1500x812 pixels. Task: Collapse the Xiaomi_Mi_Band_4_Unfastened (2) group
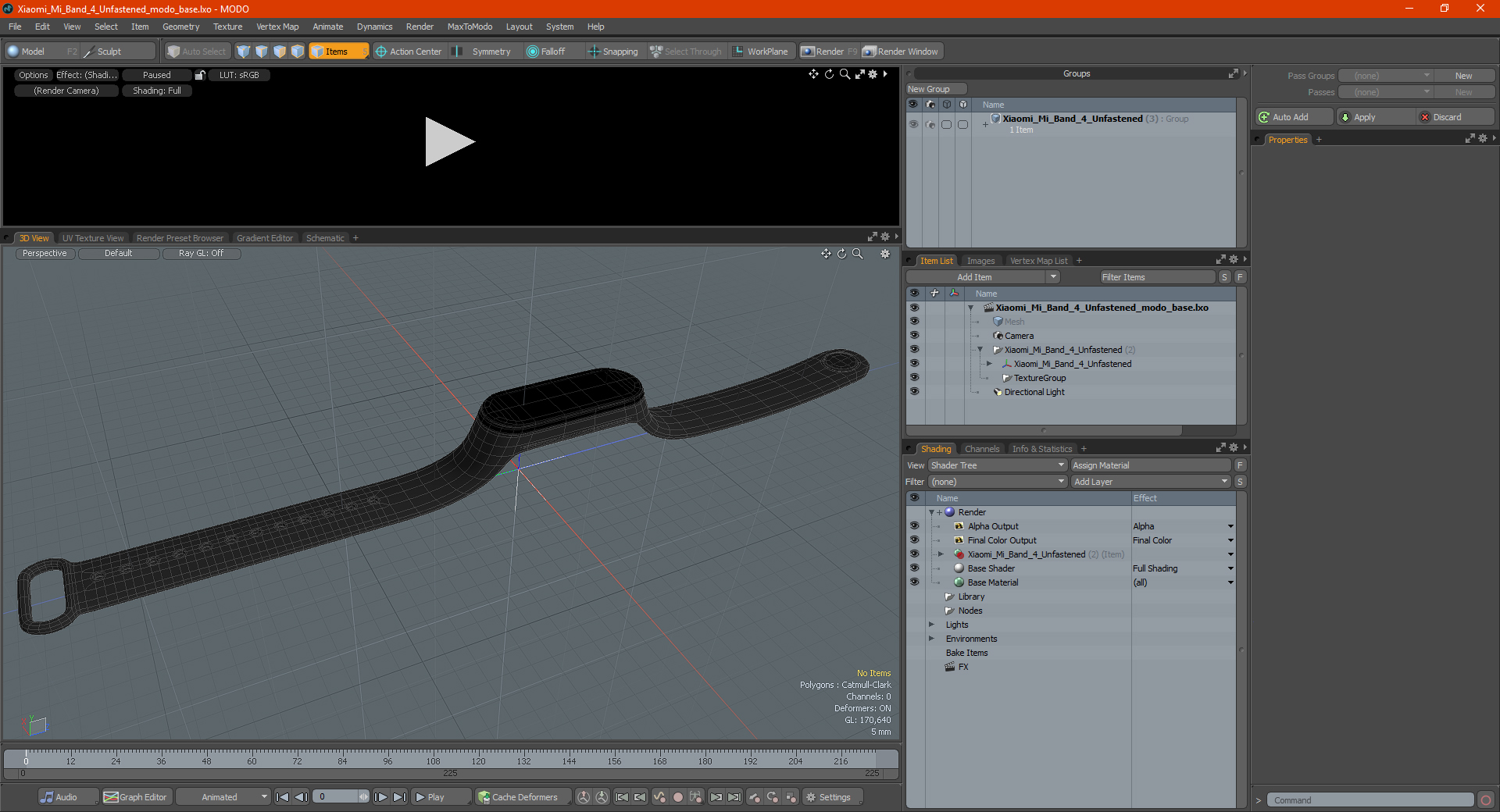tap(980, 350)
